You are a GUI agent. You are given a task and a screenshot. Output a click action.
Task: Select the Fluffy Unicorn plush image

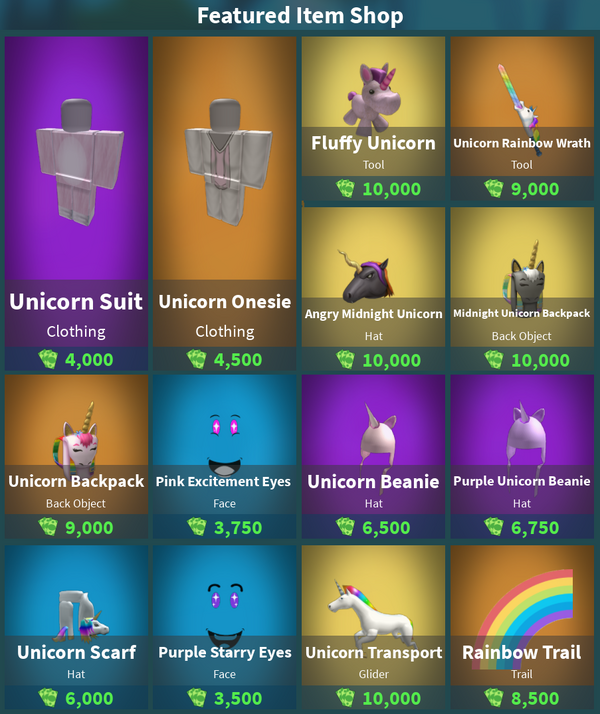[373, 99]
